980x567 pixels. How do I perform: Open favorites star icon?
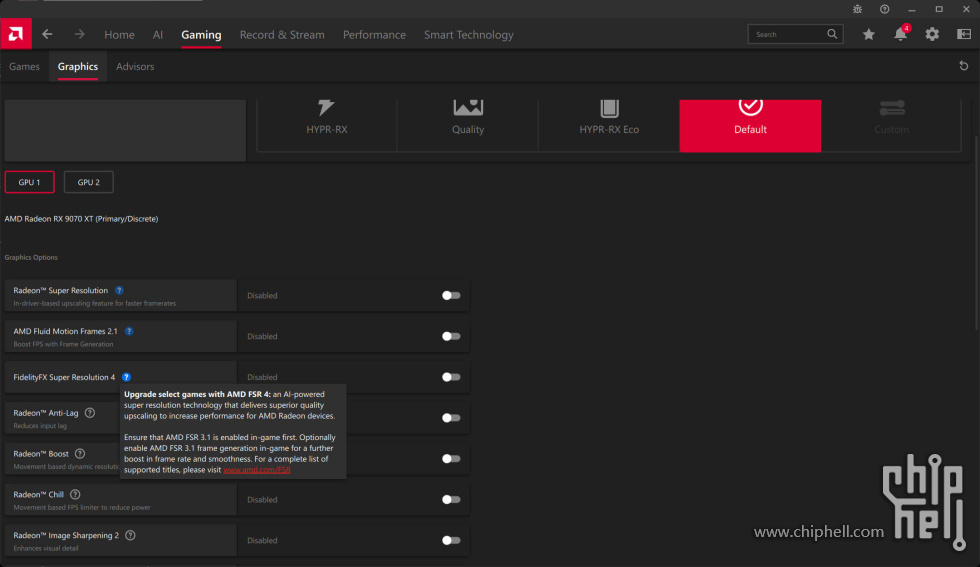coord(869,34)
